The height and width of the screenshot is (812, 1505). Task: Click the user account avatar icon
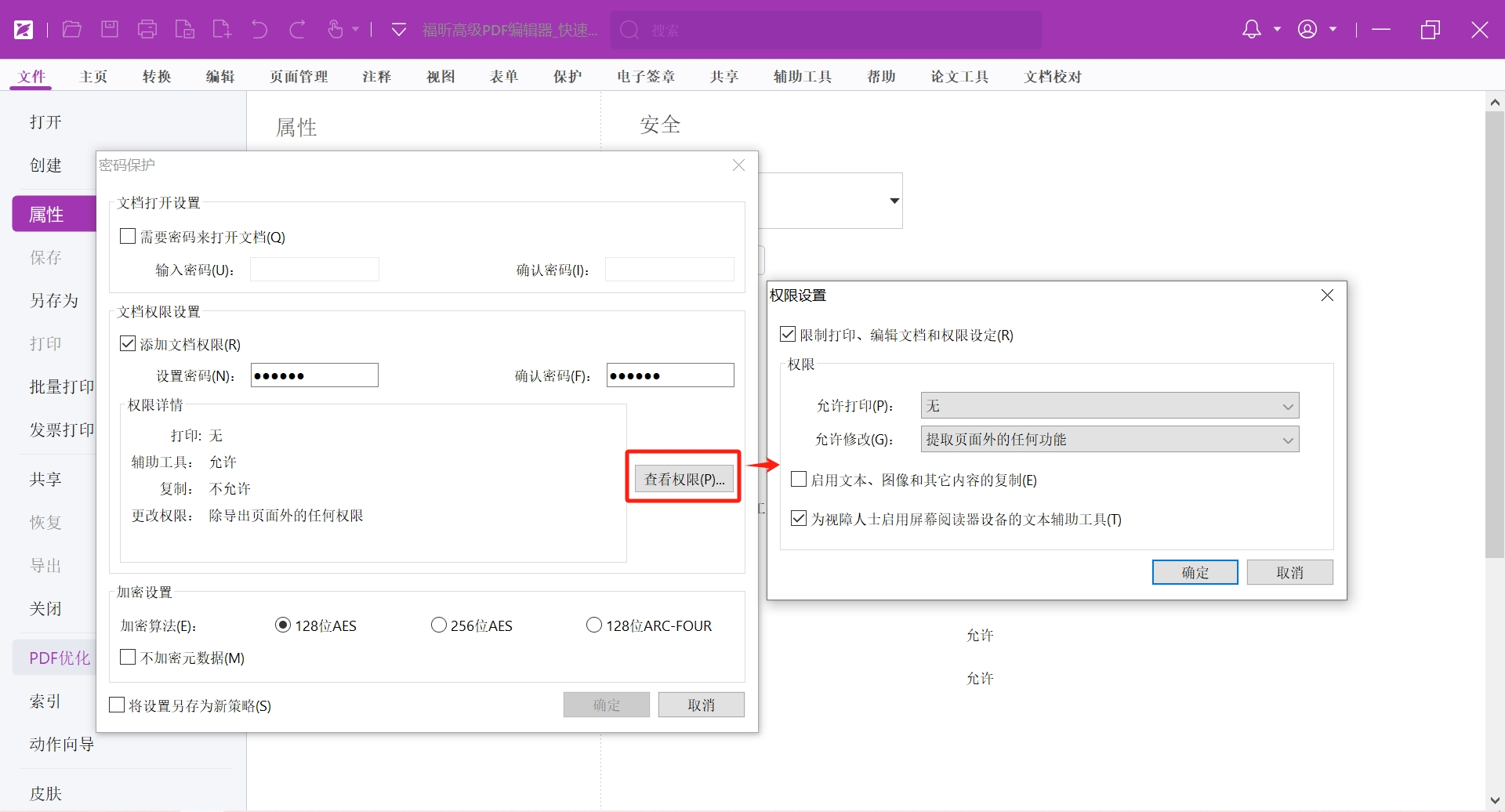tap(1307, 30)
